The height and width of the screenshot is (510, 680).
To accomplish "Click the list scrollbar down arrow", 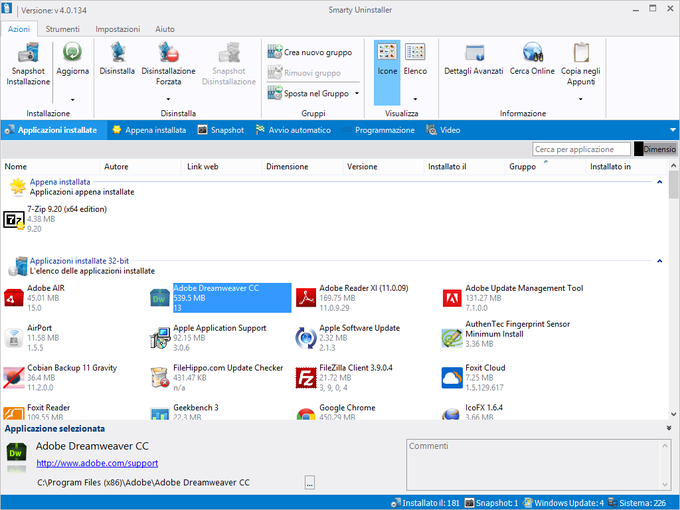I will [673, 414].
